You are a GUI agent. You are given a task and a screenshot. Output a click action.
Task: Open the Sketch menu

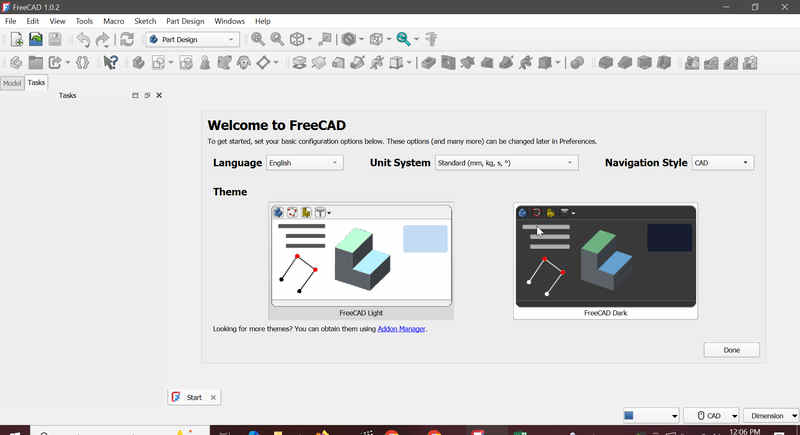pos(145,21)
